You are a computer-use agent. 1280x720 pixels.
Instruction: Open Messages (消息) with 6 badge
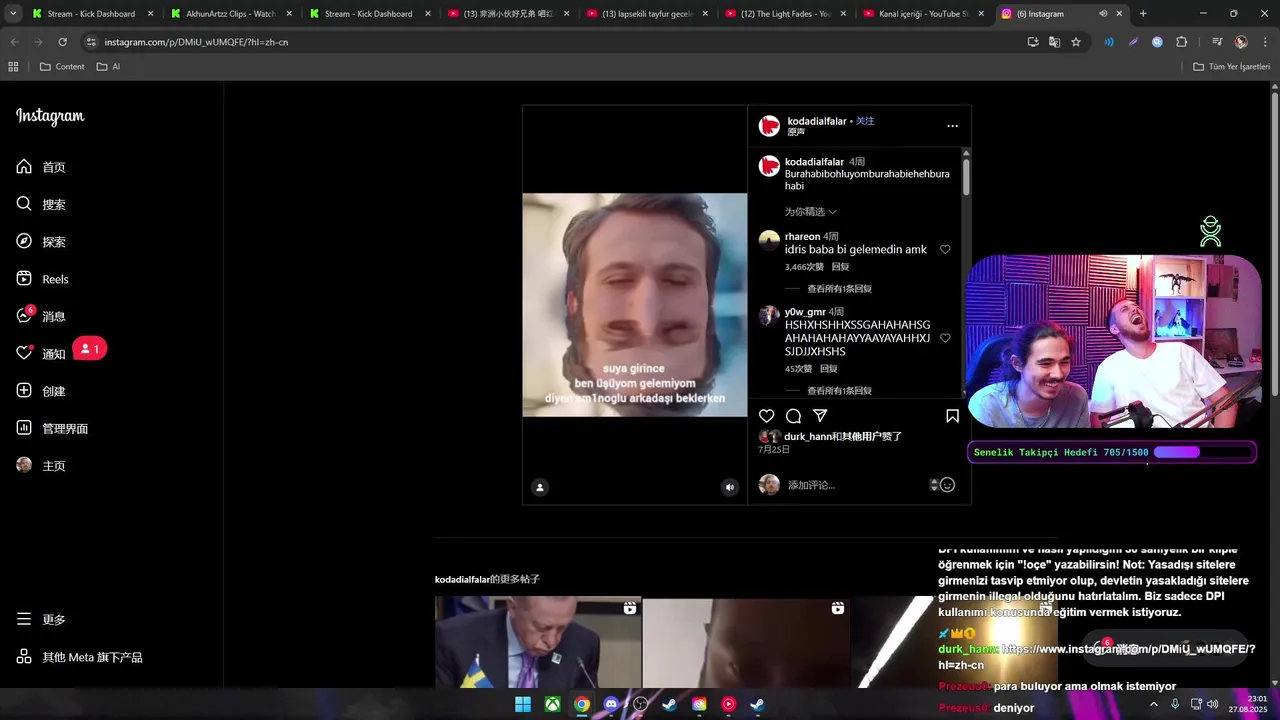41,316
